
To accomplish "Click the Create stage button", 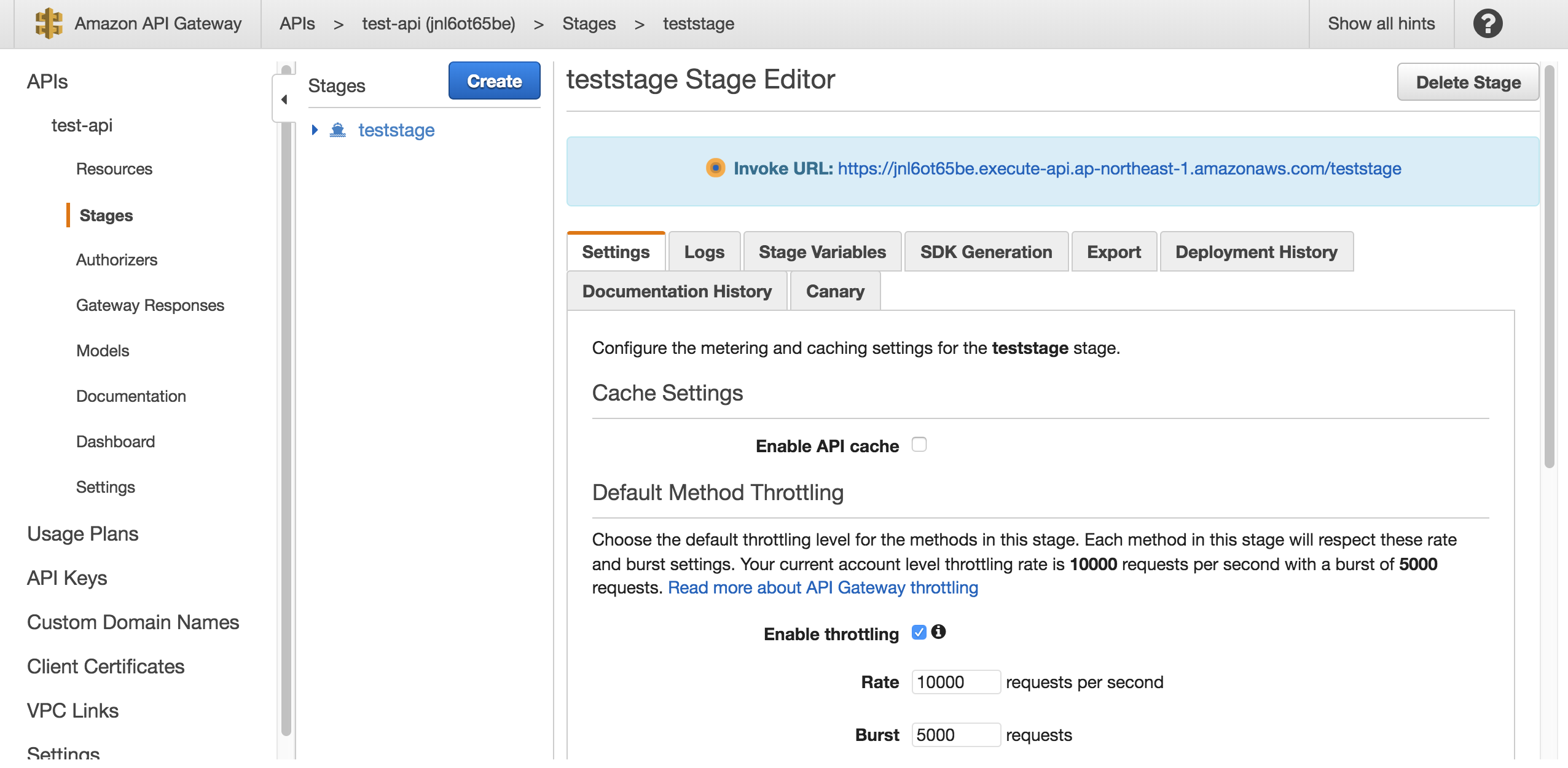I will (x=494, y=81).
